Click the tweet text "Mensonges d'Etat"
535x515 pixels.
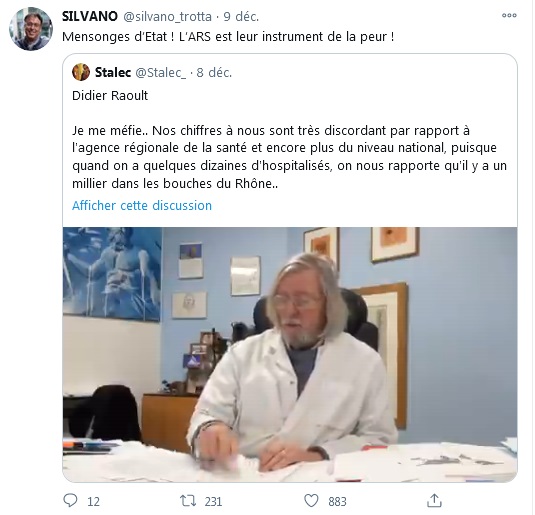[115, 37]
